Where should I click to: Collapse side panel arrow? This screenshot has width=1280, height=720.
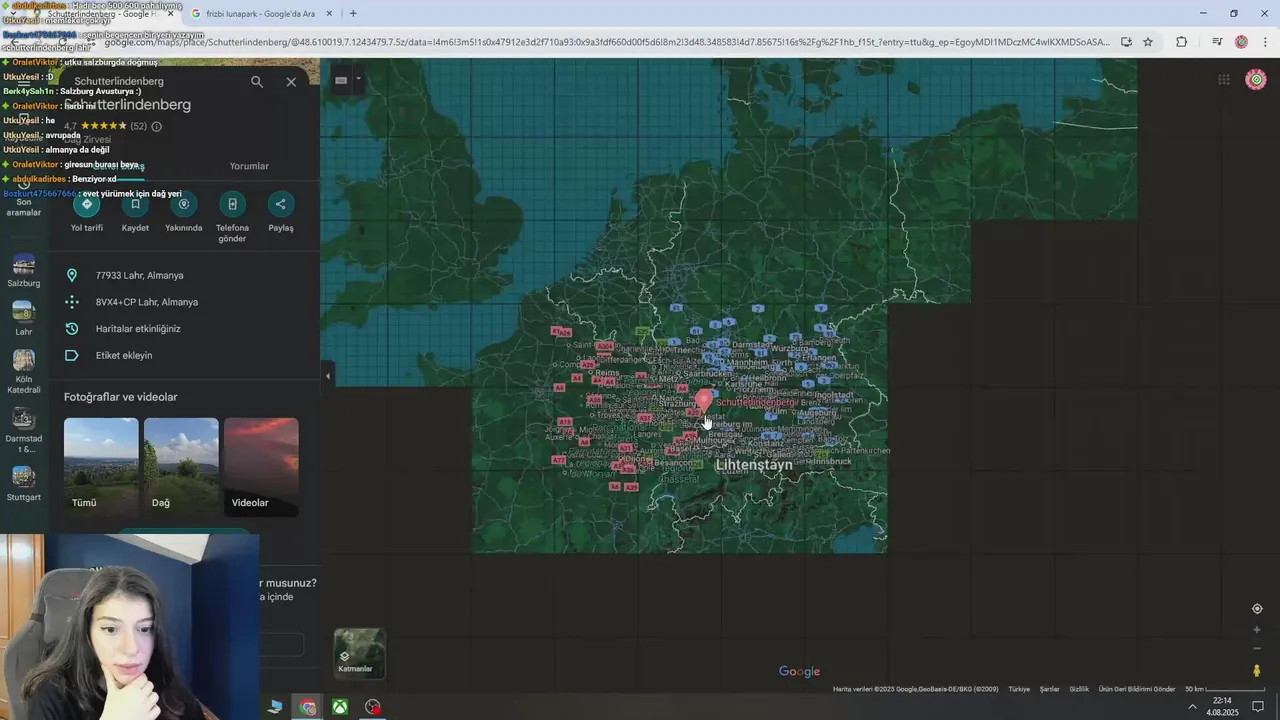click(327, 376)
